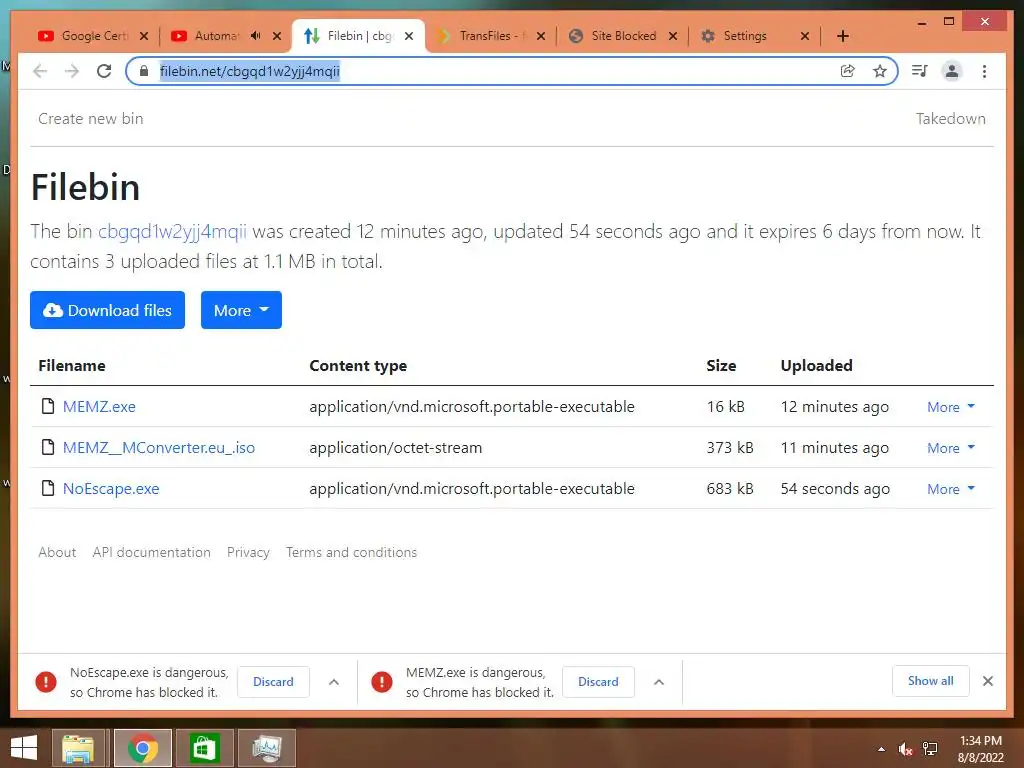Open the MEMZ__MConverter.eu_.iso file link
This screenshot has height=768, width=1024.
pos(159,448)
